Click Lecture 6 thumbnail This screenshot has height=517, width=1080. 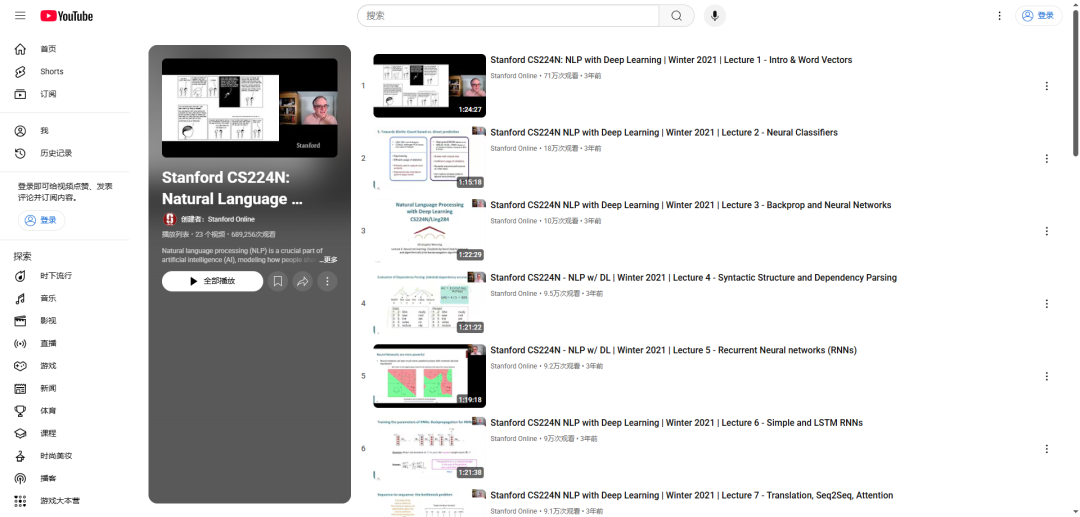coord(429,449)
